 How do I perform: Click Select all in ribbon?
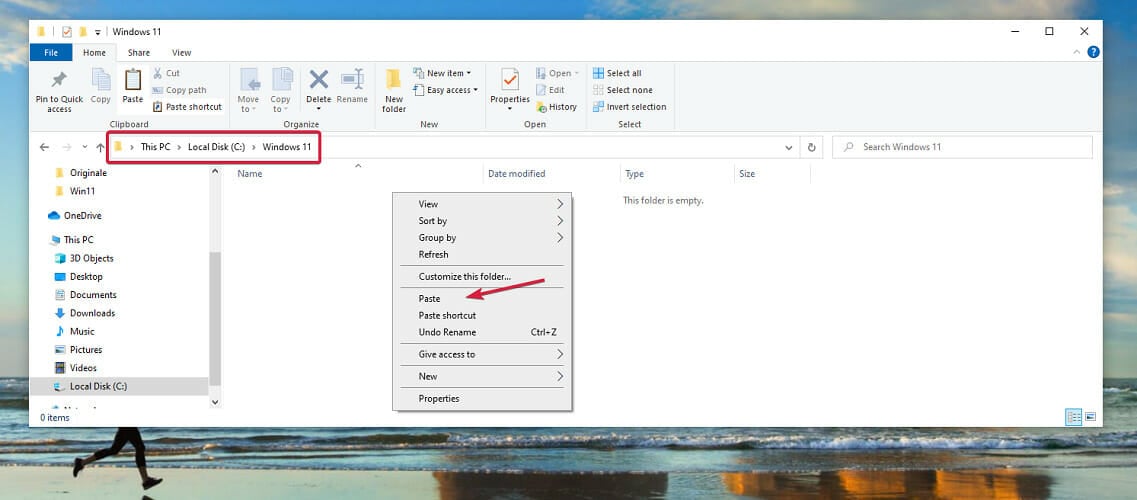[617, 73]
